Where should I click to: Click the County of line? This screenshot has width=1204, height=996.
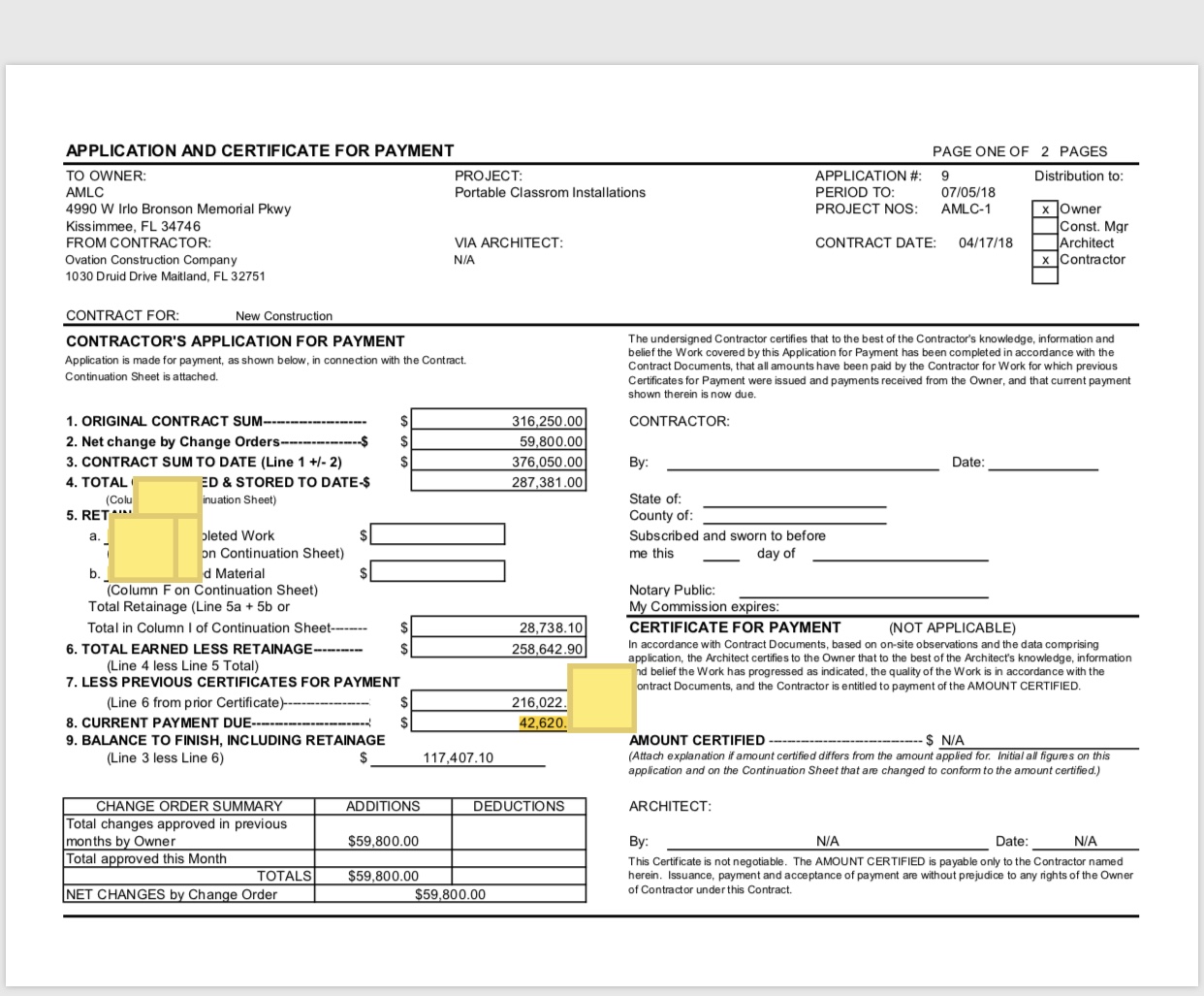click(x=794, y=516)
